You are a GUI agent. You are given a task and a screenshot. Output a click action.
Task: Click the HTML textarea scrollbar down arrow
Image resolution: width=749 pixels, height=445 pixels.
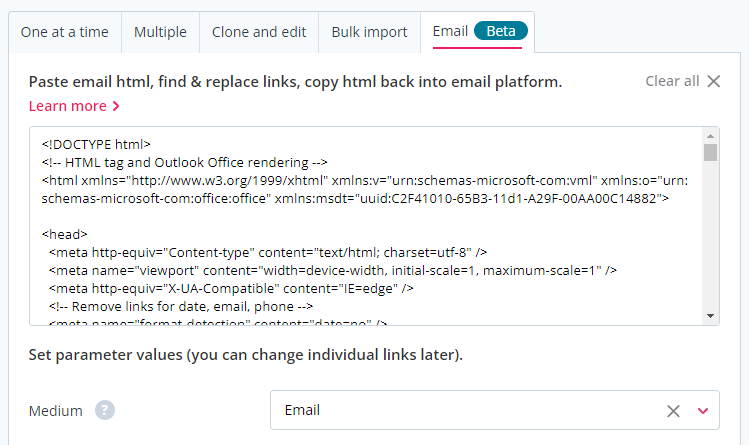(710, 316)
